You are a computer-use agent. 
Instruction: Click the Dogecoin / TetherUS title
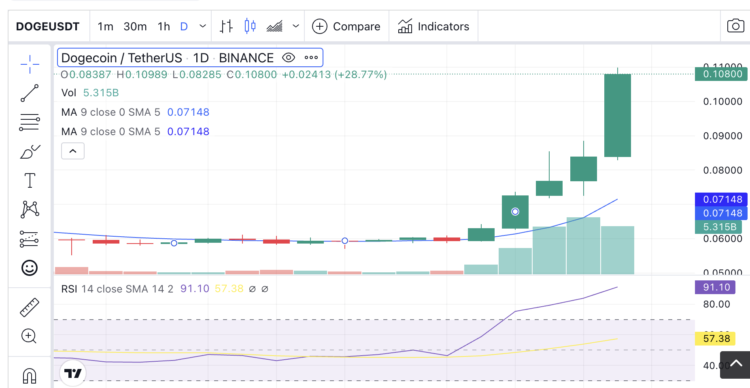tap(121, 58)
